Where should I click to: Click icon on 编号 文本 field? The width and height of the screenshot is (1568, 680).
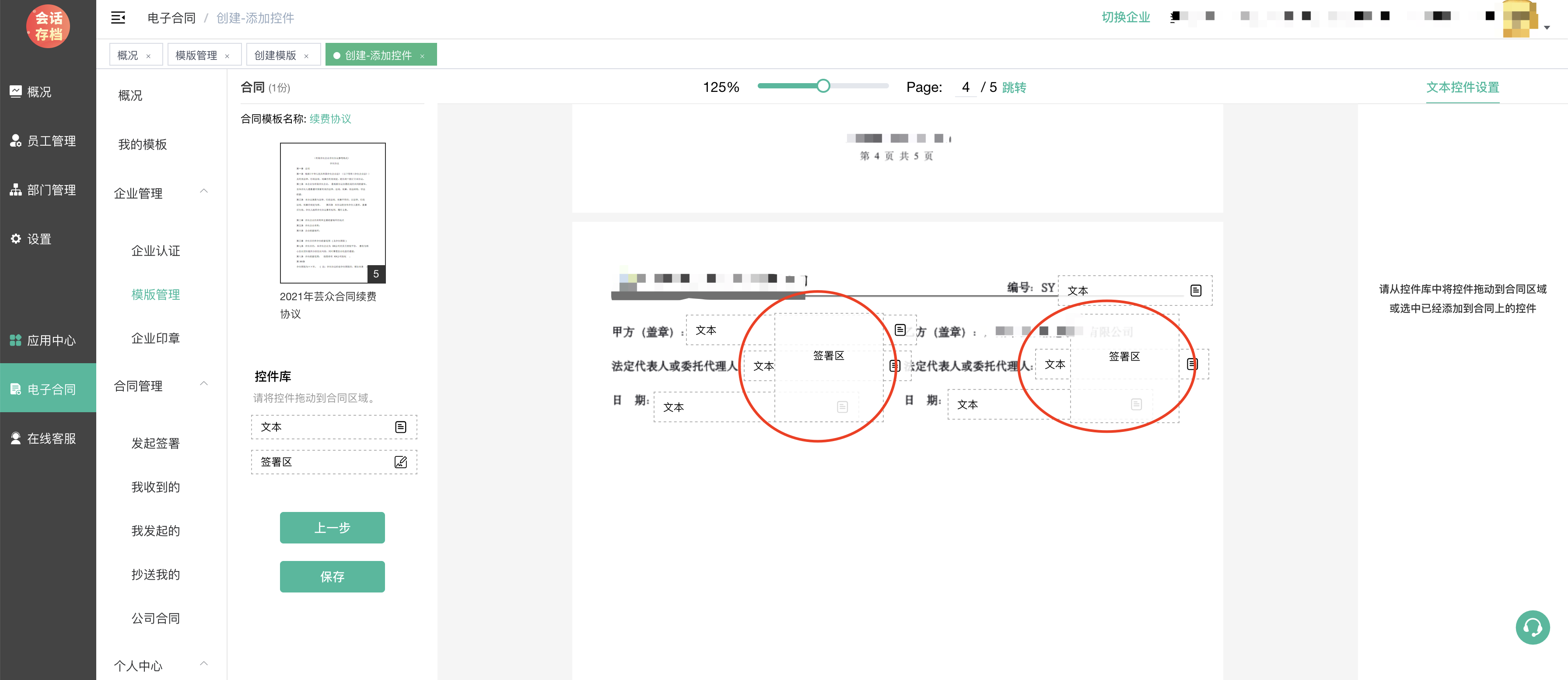(x=1196, y=291)
